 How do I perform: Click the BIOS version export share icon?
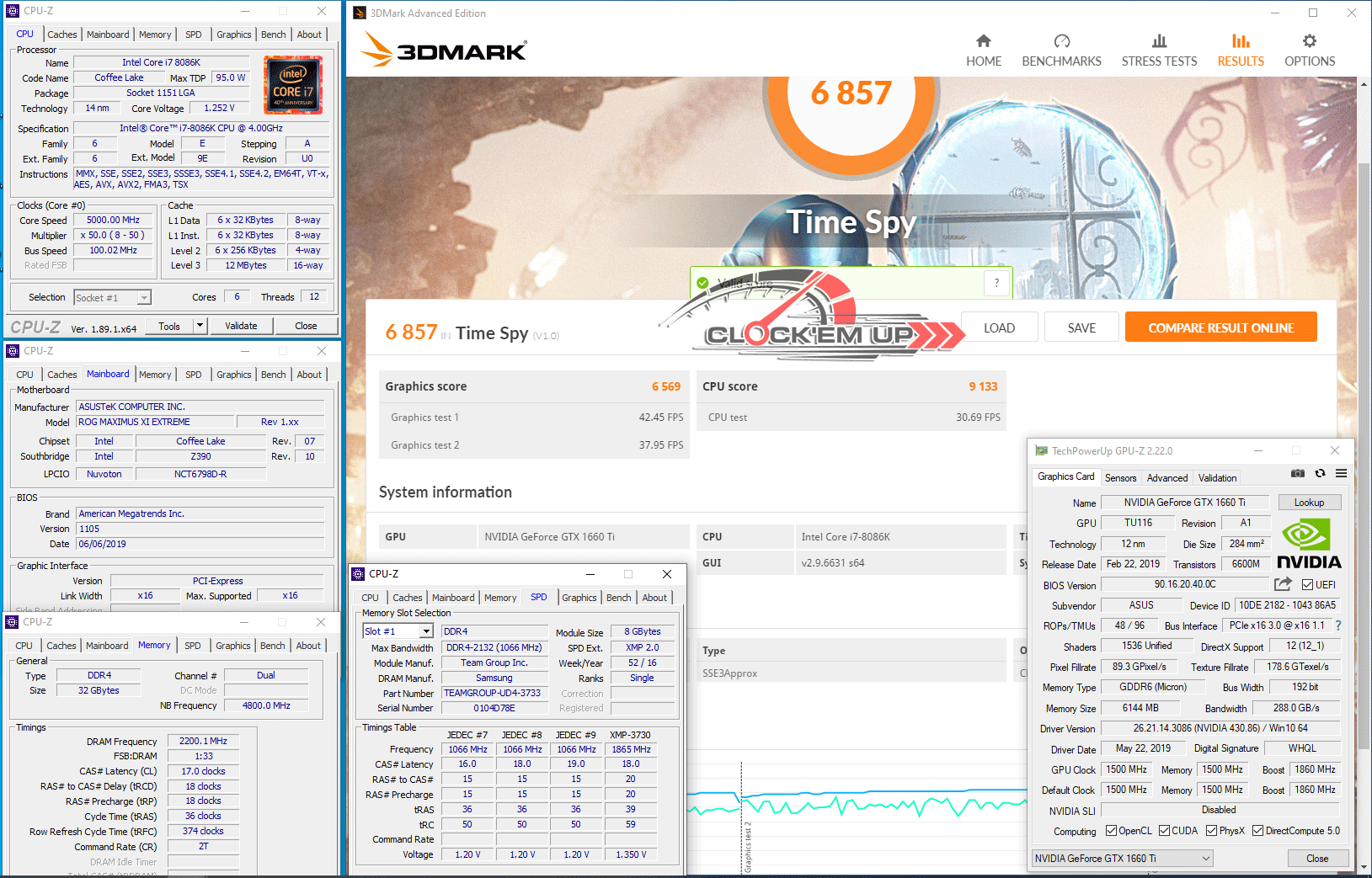tap(1283, 584)
